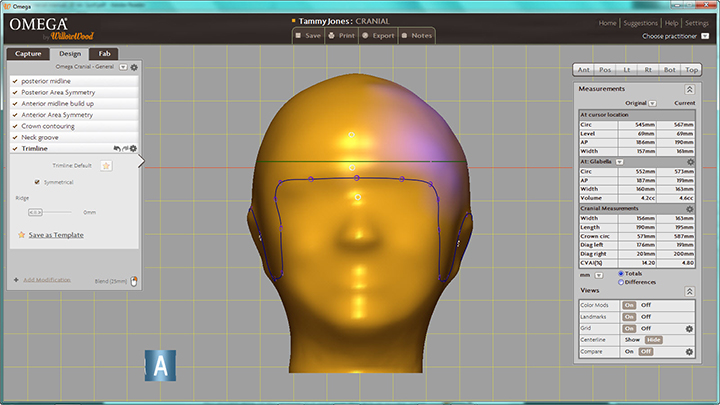Click the Save as Template link
Screen dimensions: 720x405
click(56, 235)
